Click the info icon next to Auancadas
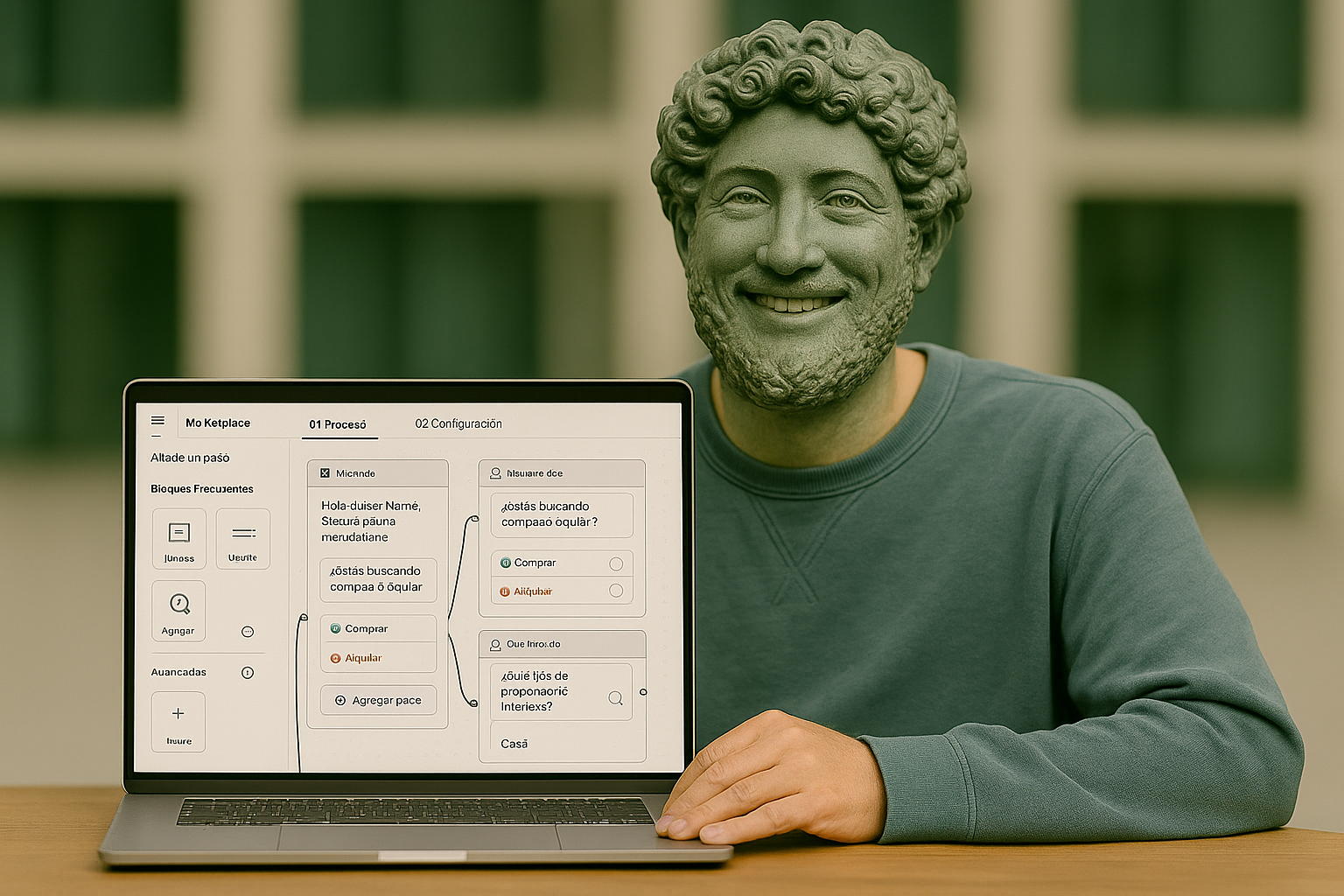1344x896 pixels. point(248,673)
